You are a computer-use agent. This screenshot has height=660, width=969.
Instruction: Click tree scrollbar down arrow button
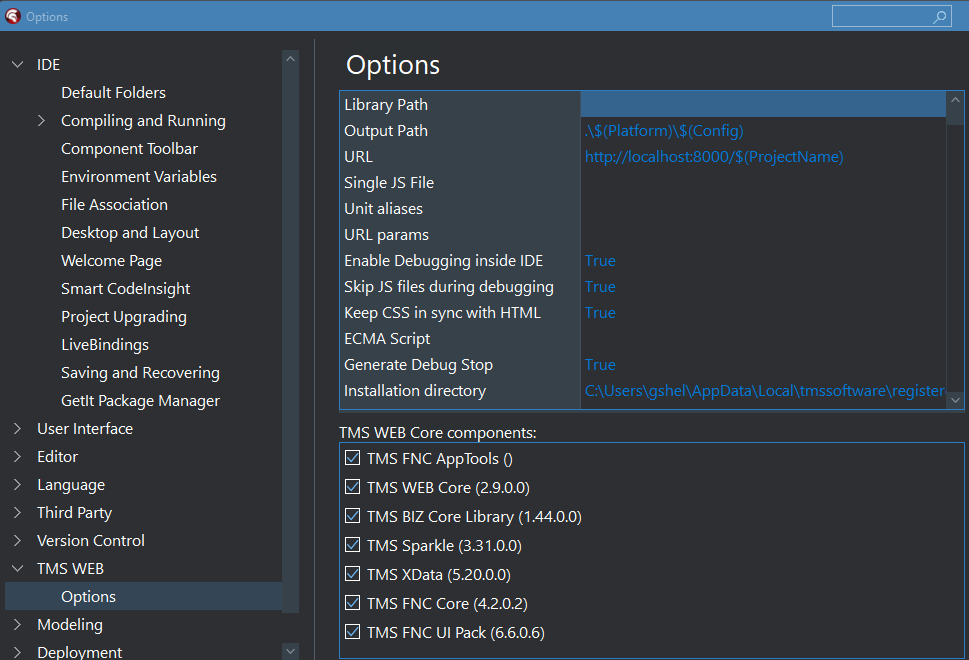pyautogui.click(x=290, y=650)
